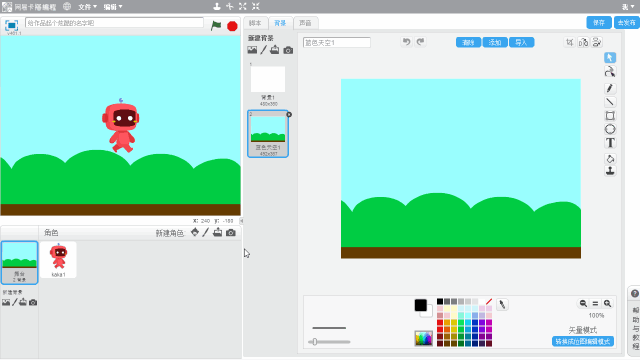Screen dimensions: 640x360
Task: Click the red stop button
Action: (232, 26)
